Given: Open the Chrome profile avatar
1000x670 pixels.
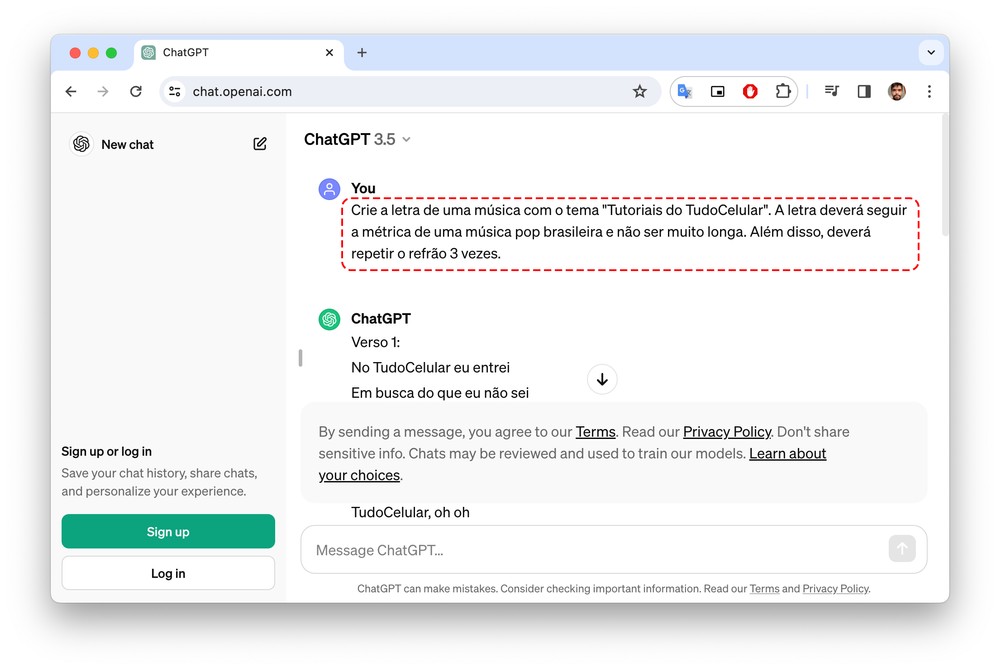Looking at the screenshot, I should click(x=897, y=92).
